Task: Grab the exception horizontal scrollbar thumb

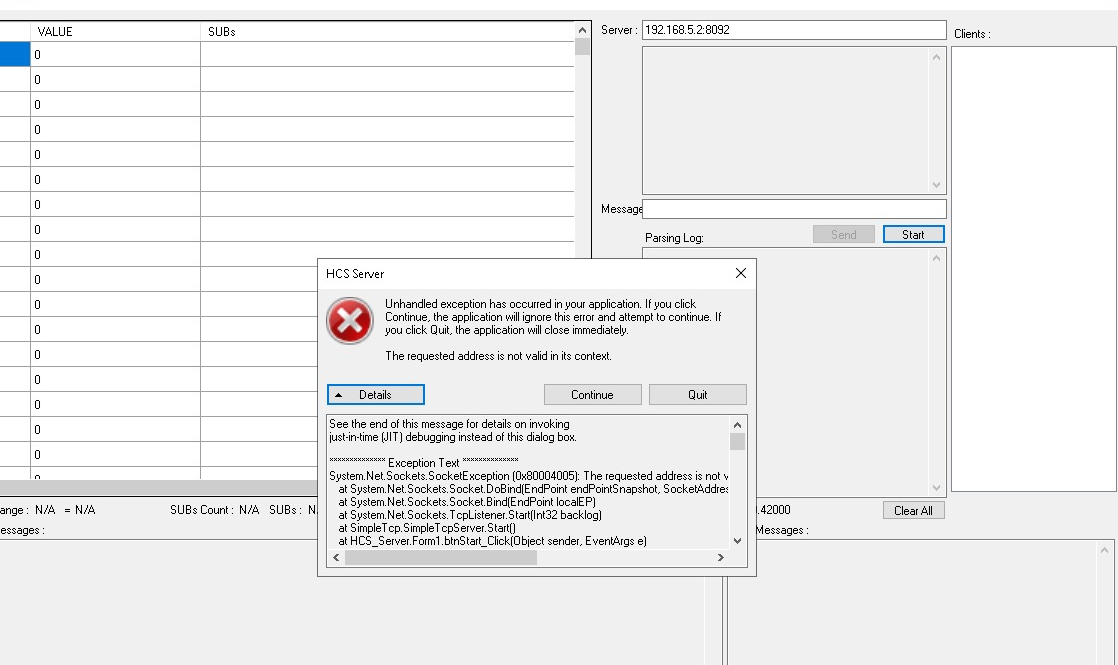Action: [x=441, y=558]
